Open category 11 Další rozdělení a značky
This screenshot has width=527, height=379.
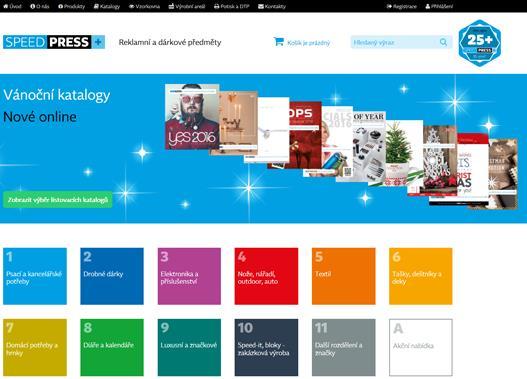point(343,347)
